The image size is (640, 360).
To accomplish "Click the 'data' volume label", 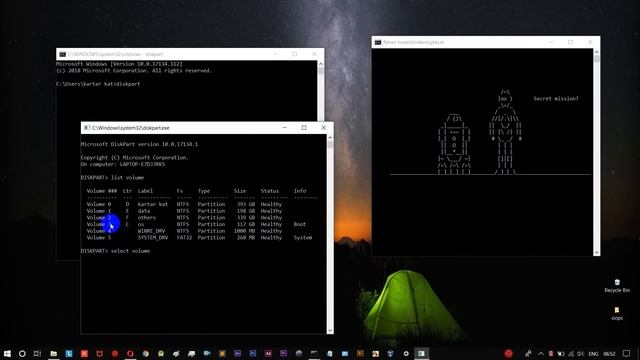I will click(x=144, y=211).
